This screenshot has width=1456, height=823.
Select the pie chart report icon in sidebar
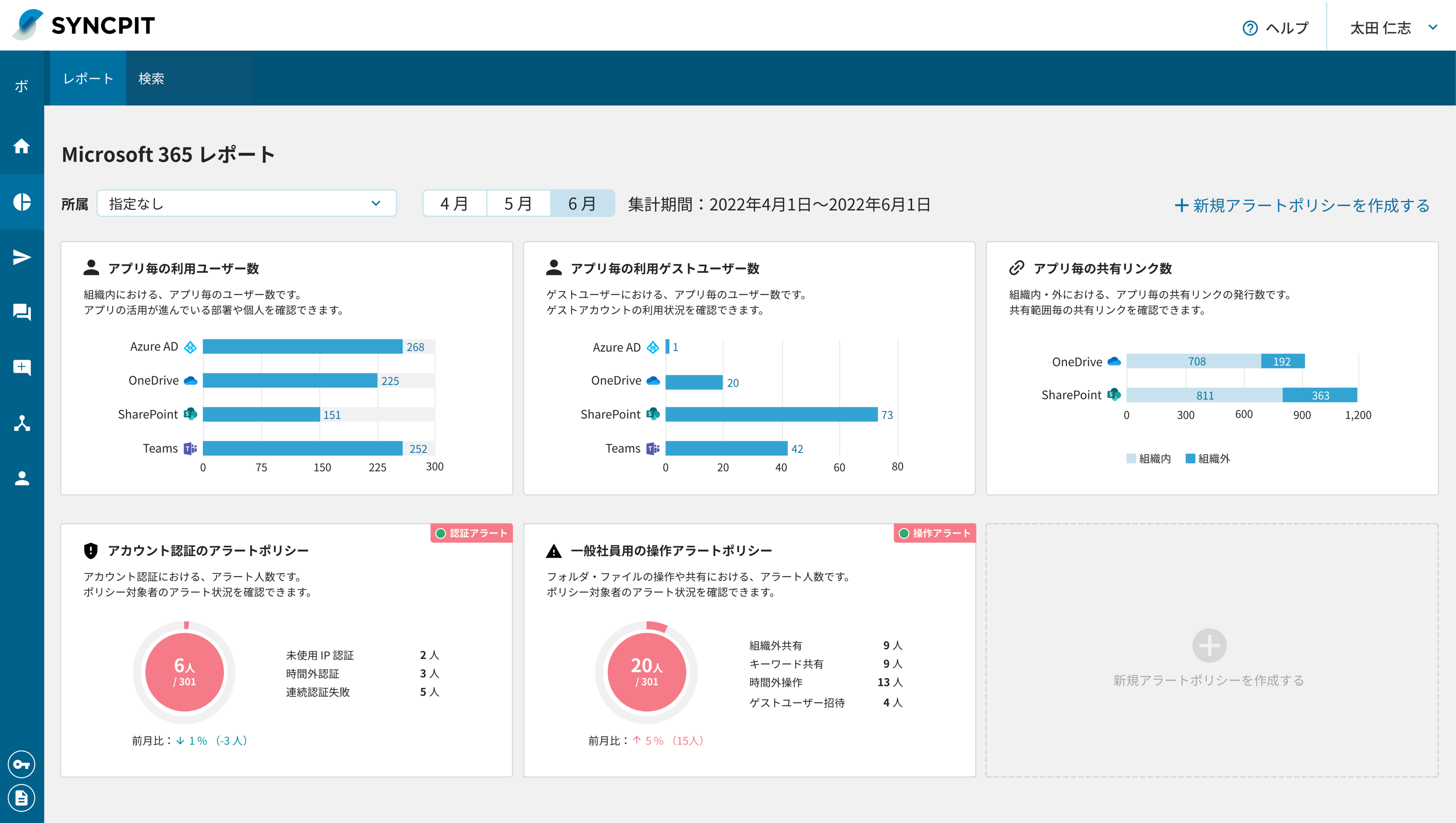point(22,202)
